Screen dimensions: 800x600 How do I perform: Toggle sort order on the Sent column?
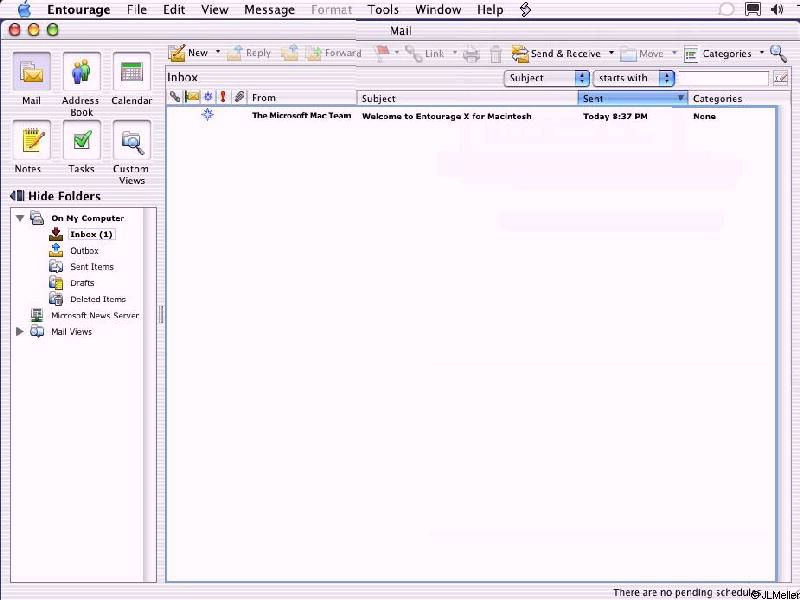[x=633, y=98]
